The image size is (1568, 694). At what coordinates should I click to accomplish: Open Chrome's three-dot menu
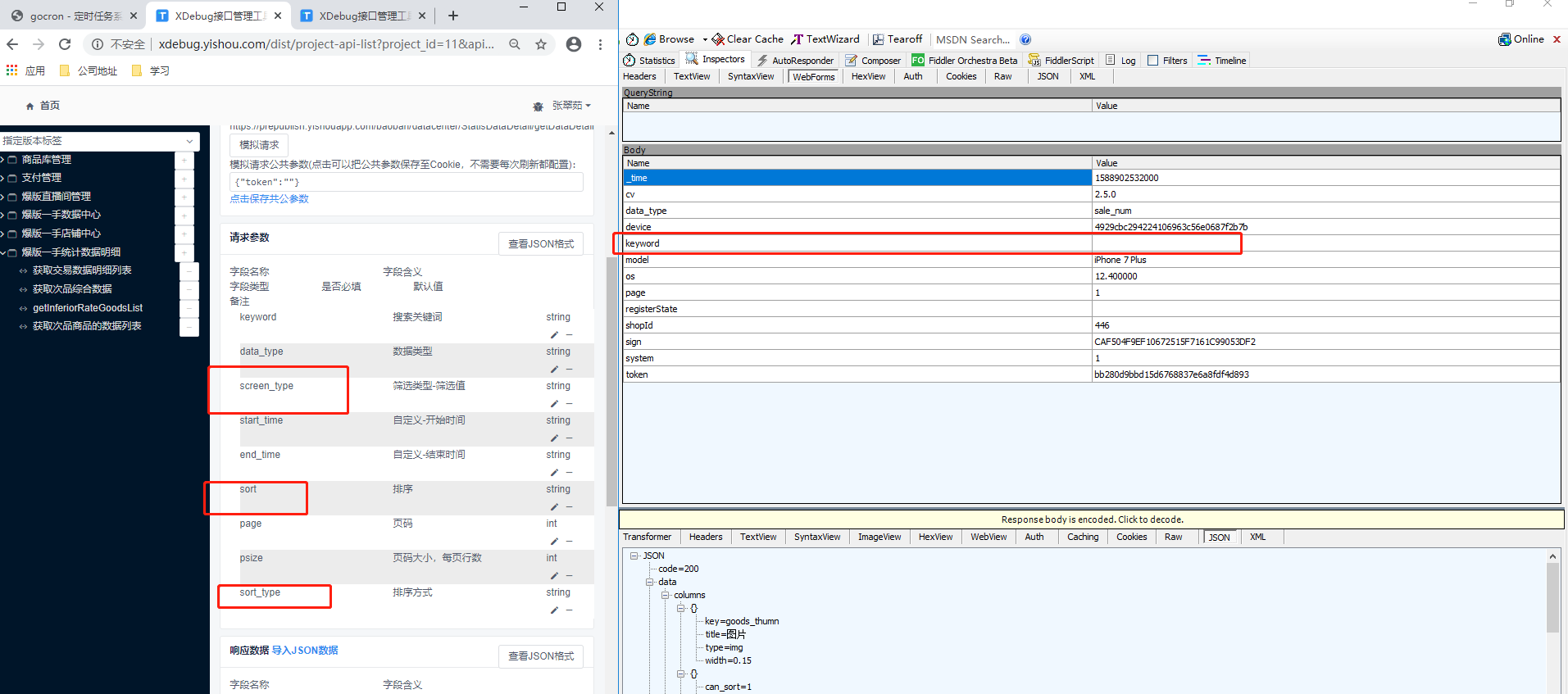[x=601, y=44]
